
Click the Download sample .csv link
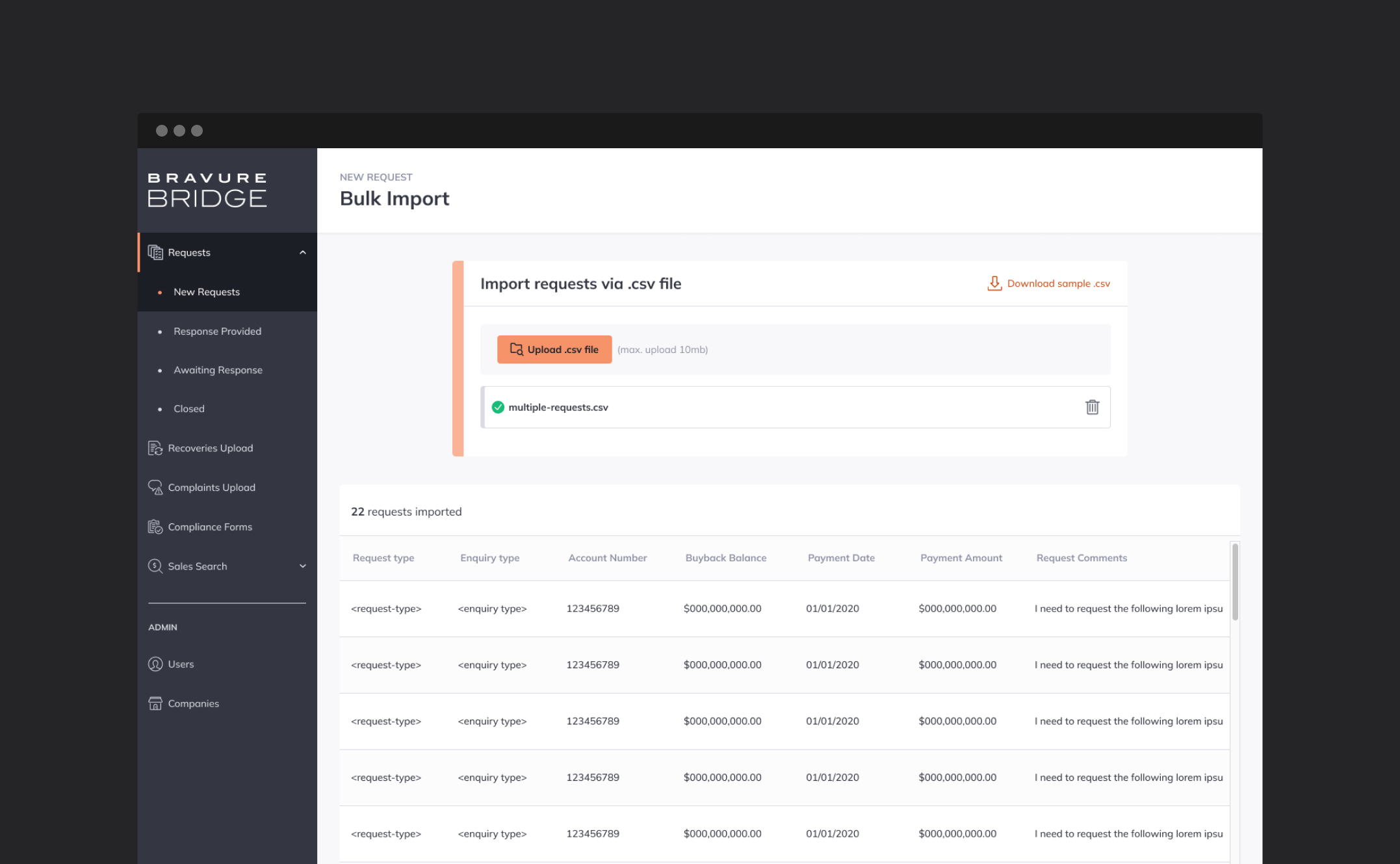(1058, 283)
